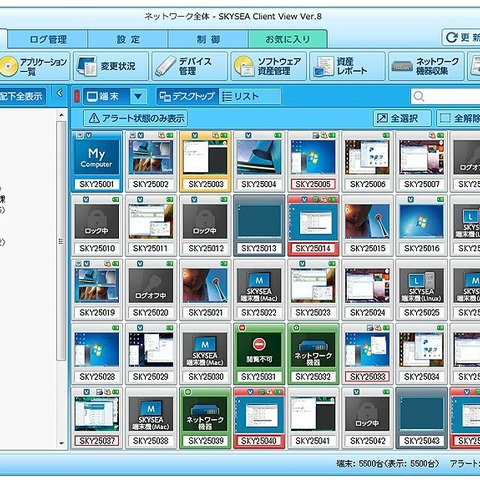
Task: Select SKY25019 terminal thumbnail
Action: 97,290
